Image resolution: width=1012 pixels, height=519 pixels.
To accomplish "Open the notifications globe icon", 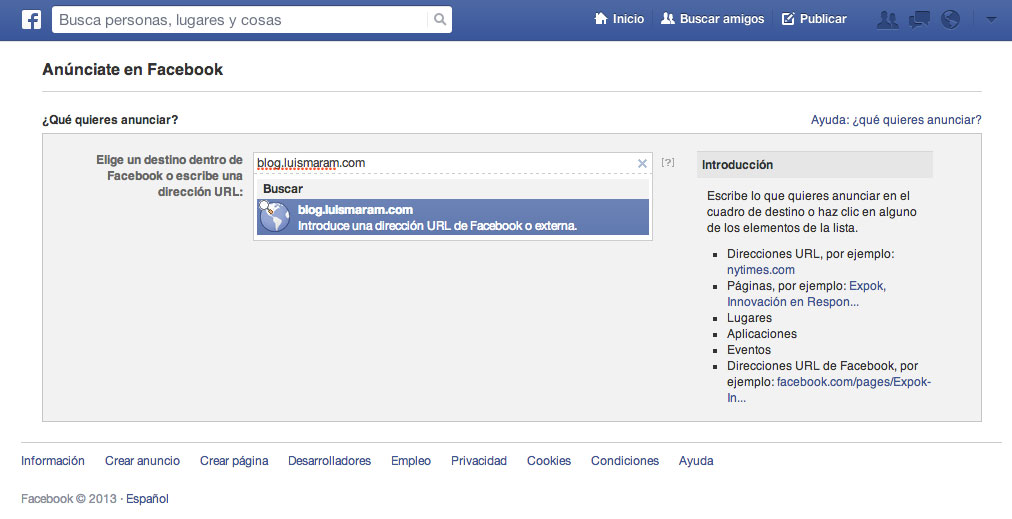I will point(950,19).
